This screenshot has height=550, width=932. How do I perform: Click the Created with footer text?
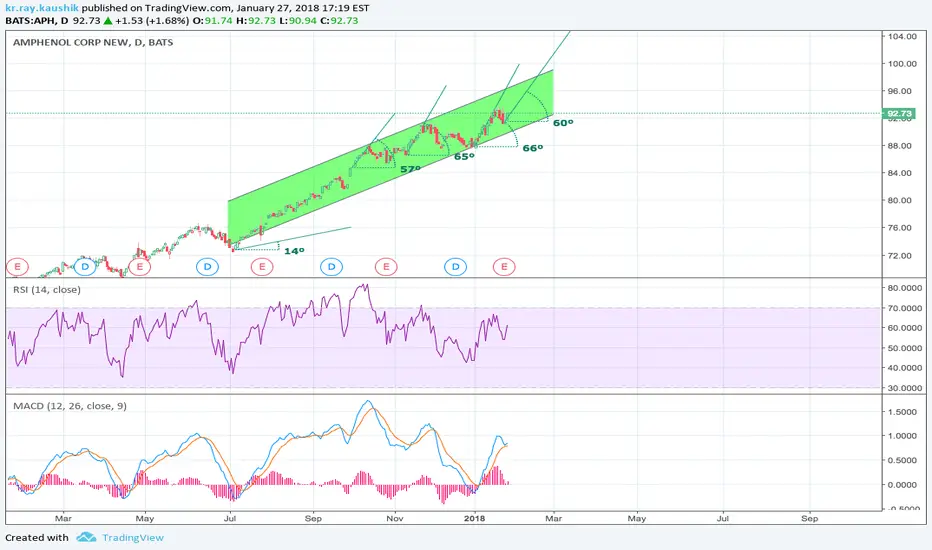point(37,538)
